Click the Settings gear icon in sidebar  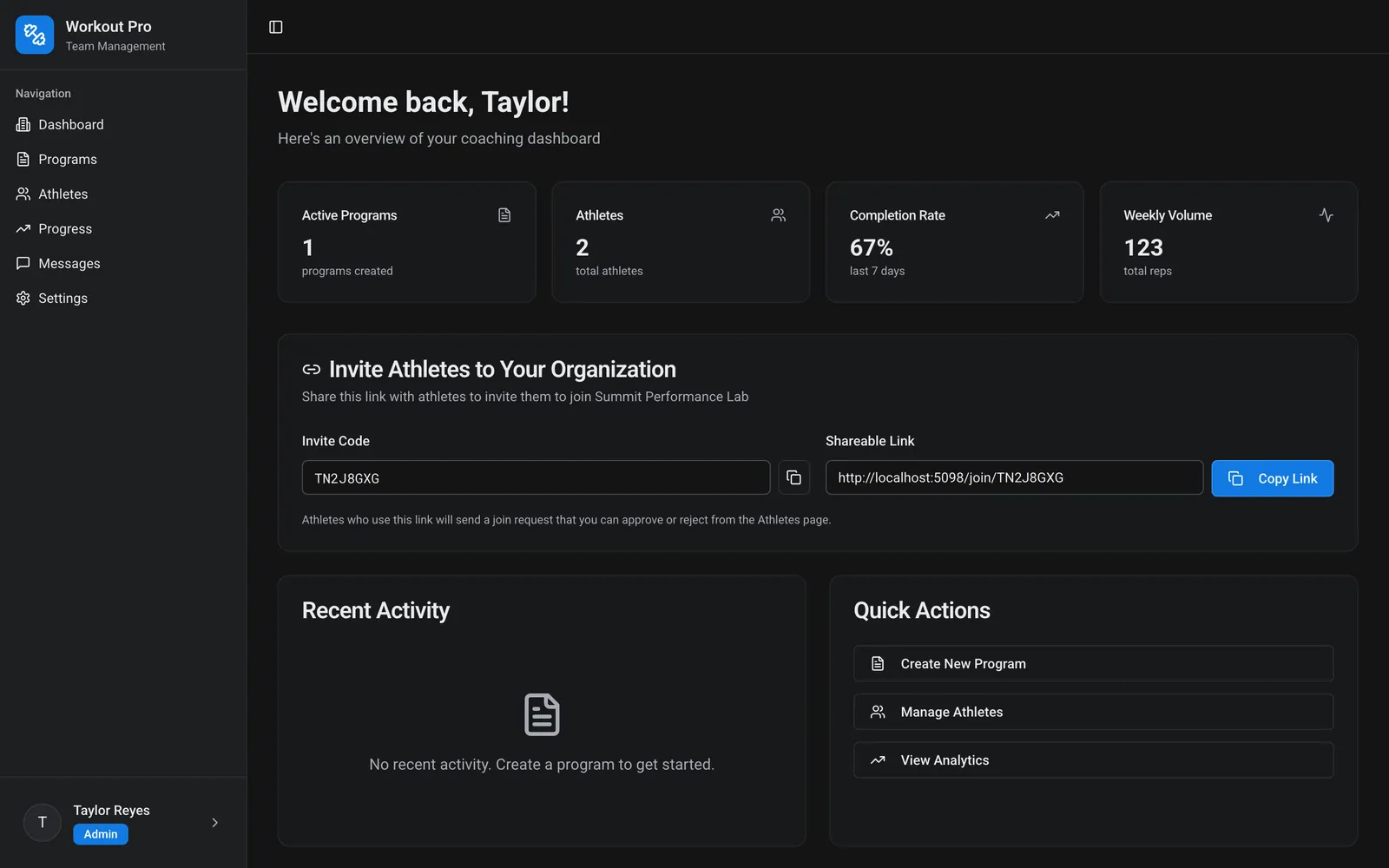[x=23, y=299]
